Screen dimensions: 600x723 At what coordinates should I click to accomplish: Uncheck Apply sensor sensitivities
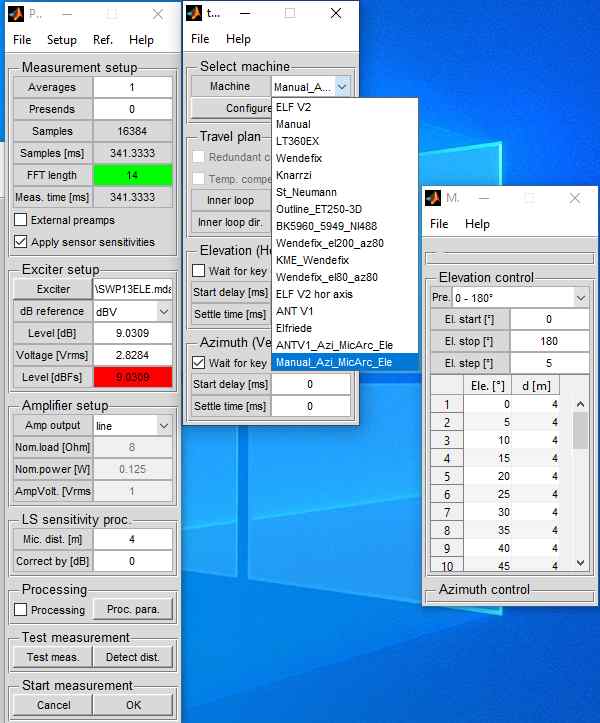point(21,242)
